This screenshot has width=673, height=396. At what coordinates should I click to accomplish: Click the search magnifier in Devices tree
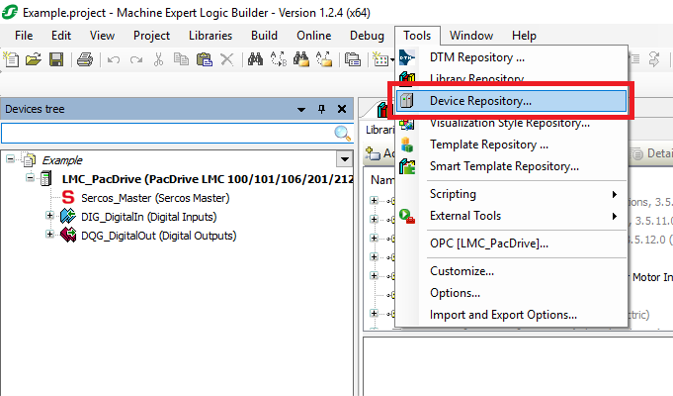pos(342,133)
